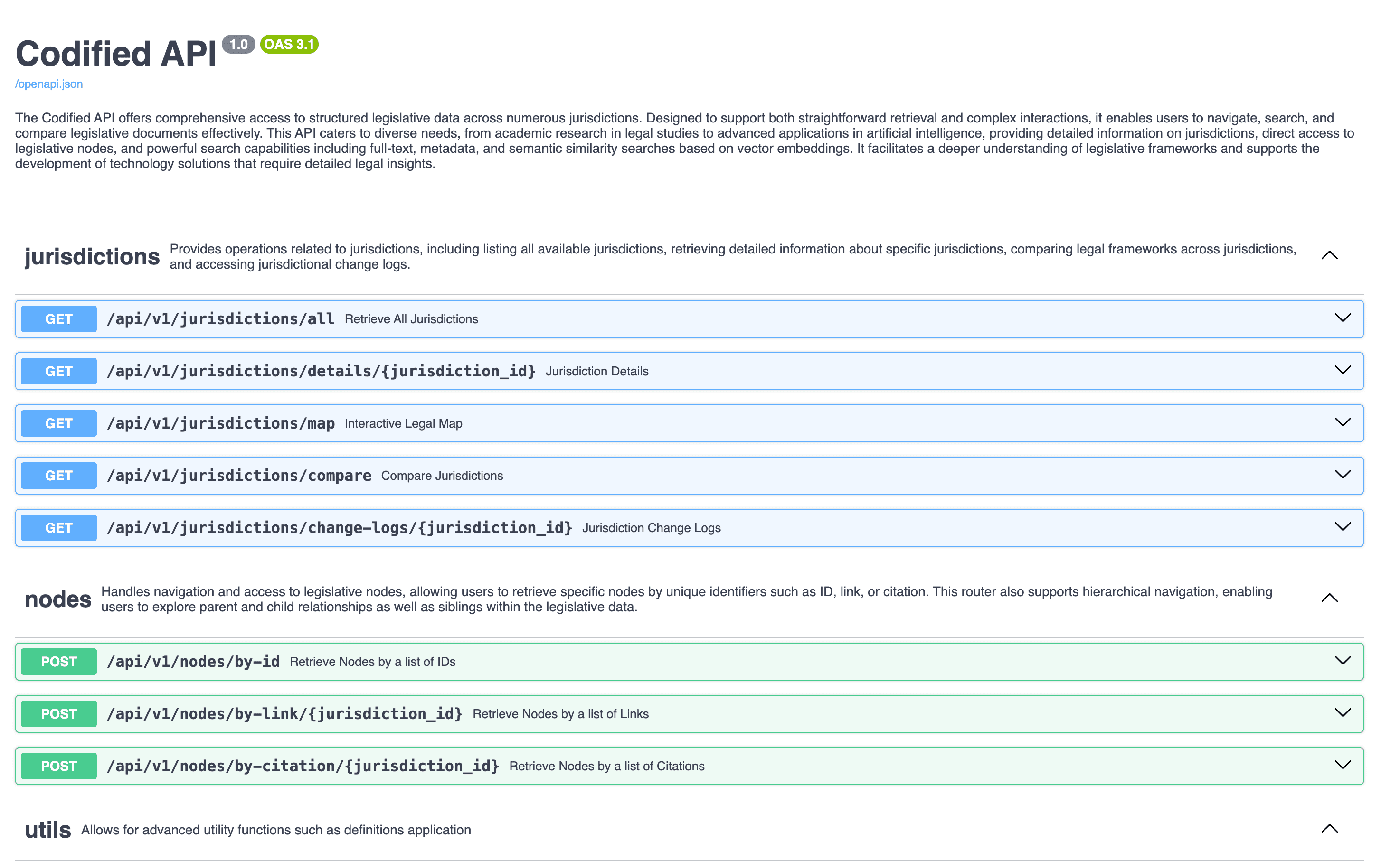Collapse the utils section with its caret
1400x861 pixels.
coord(1329,829)
